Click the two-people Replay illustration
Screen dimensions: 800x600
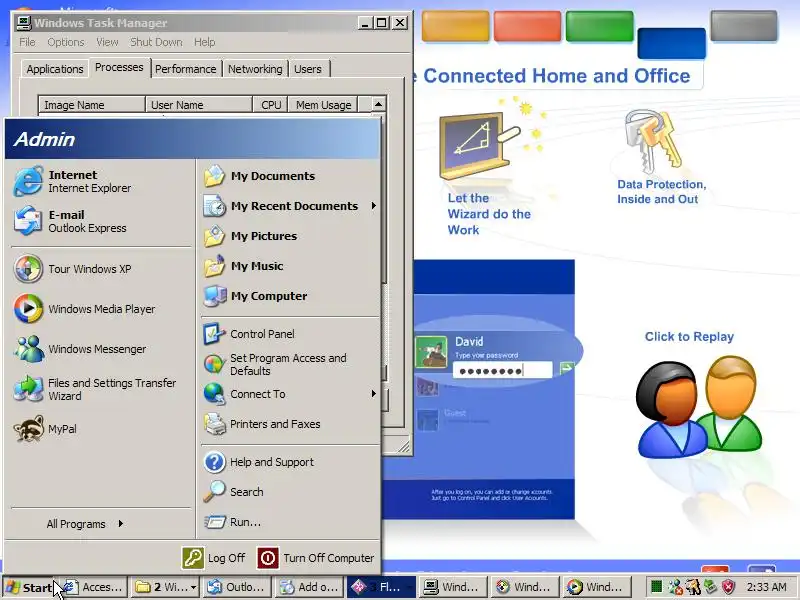point(699,407)
